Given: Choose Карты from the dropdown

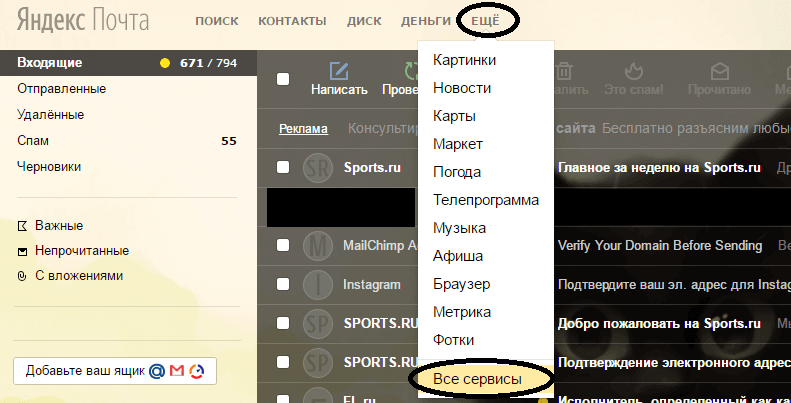Looking at the screenshot, I should pos(455,117).
